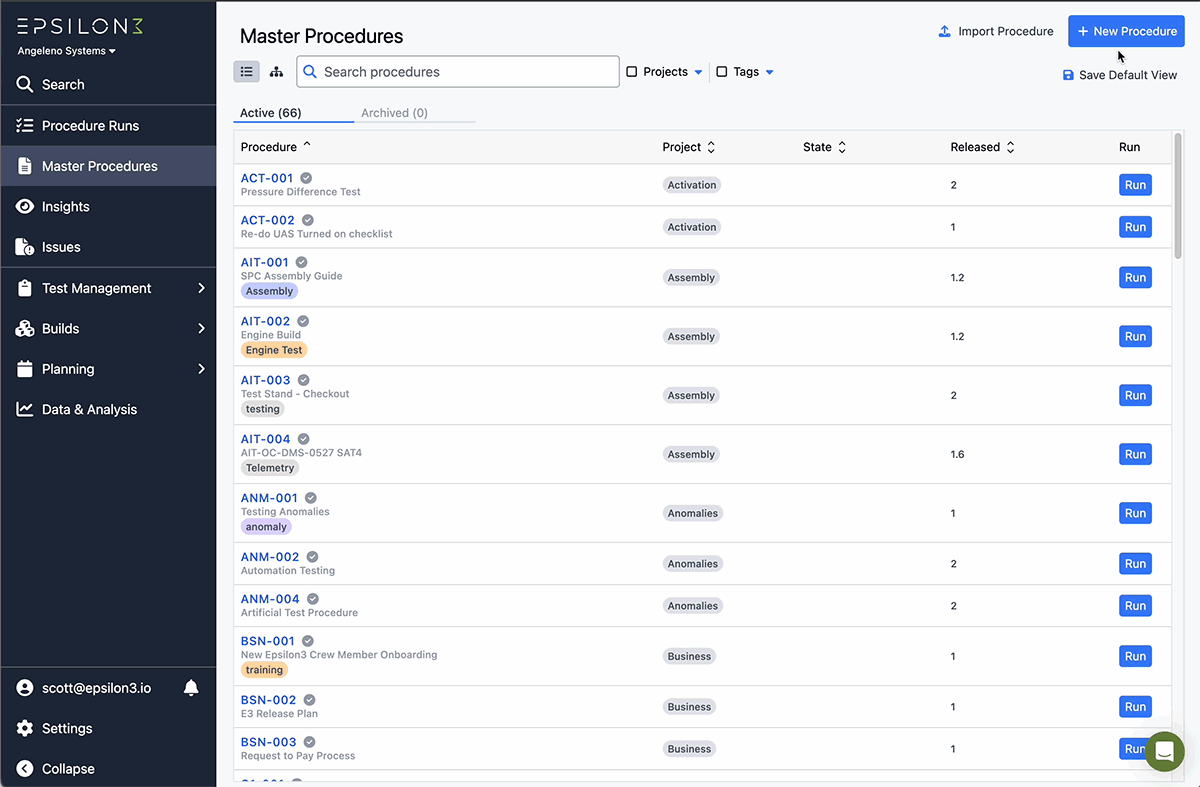Screen dimensions: 1200x787
Task: Switch to tree view of procedures
Action: (277, 71)
